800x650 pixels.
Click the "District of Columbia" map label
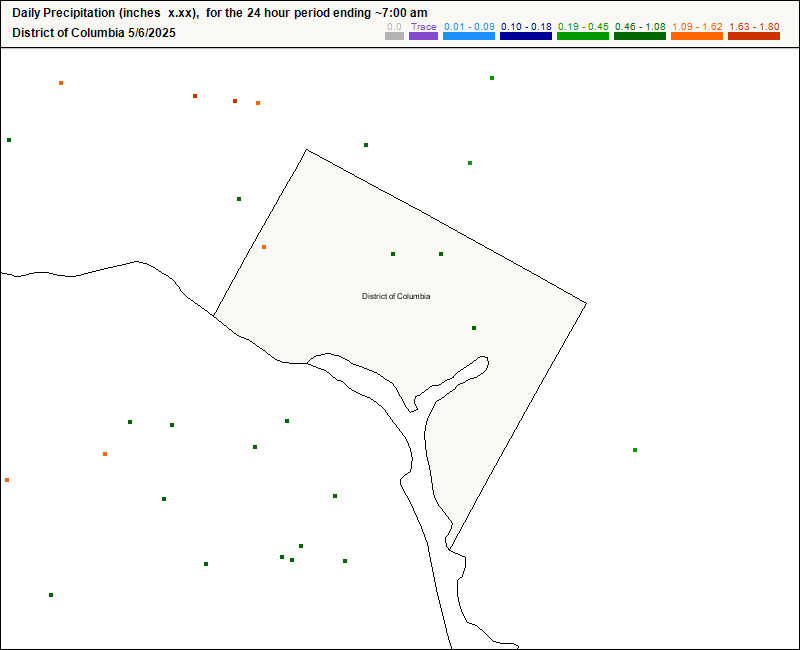pyautogui.click(x=396, y=296)
